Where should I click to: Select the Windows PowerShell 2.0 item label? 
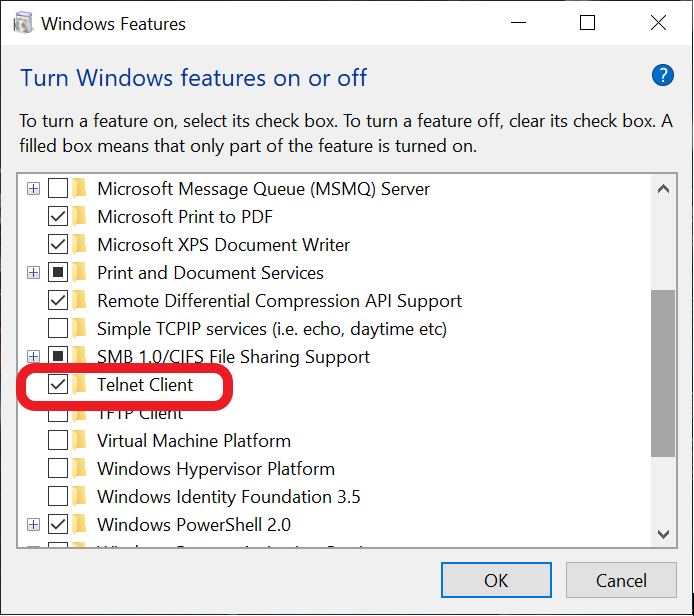pyautogui.click(x=194, y=525)
